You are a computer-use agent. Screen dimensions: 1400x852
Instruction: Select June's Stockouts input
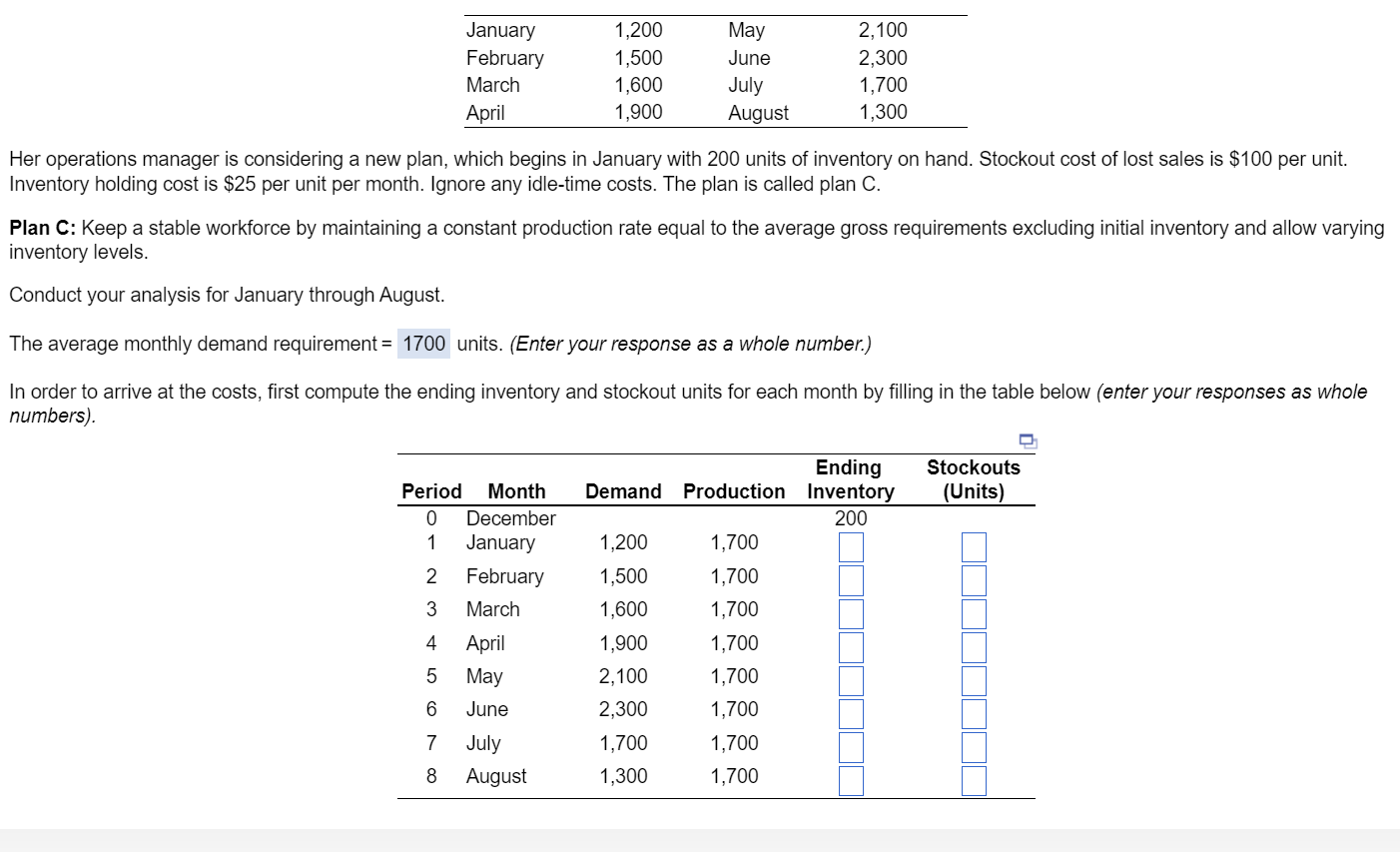tap(974, 713)
